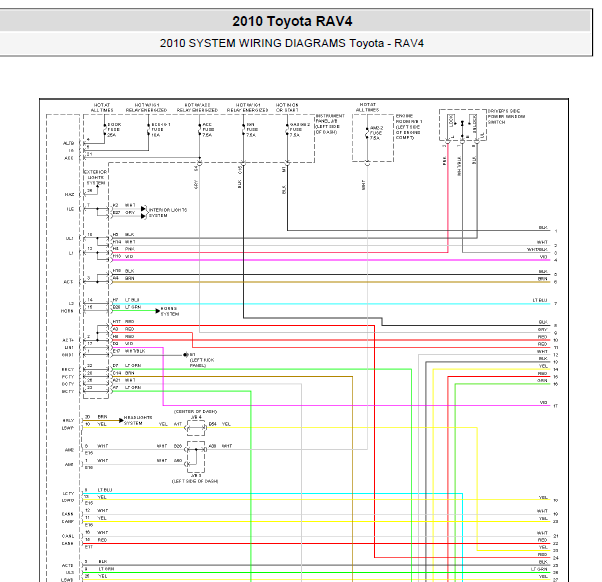Click the E17 WHT/BLK connector label
Image resolution: width=602 pixels, height=582 pixels.
pyautogui.click(x=129, y=351)
